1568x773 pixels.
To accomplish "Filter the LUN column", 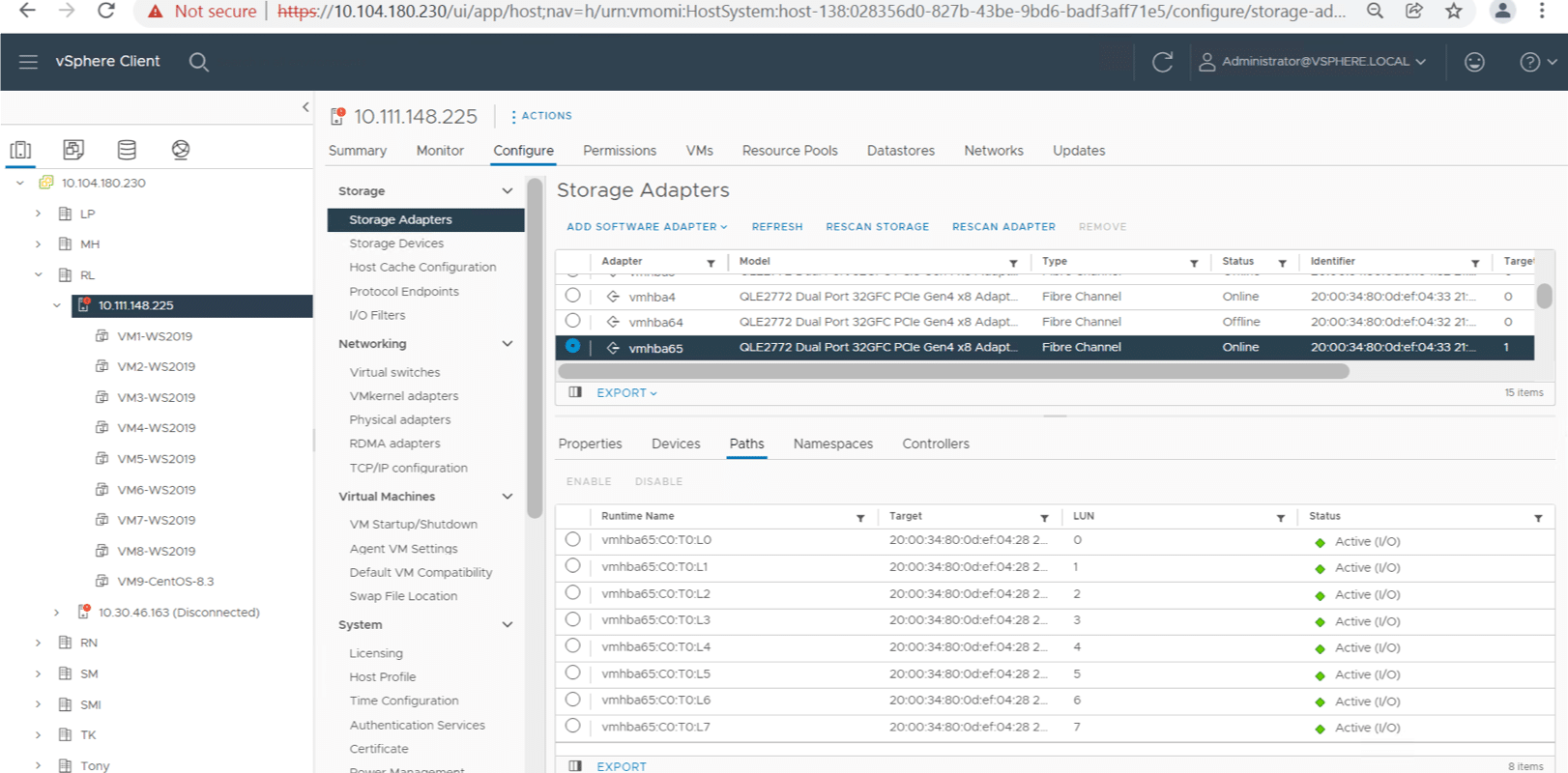I will (x=1281, y=518).
